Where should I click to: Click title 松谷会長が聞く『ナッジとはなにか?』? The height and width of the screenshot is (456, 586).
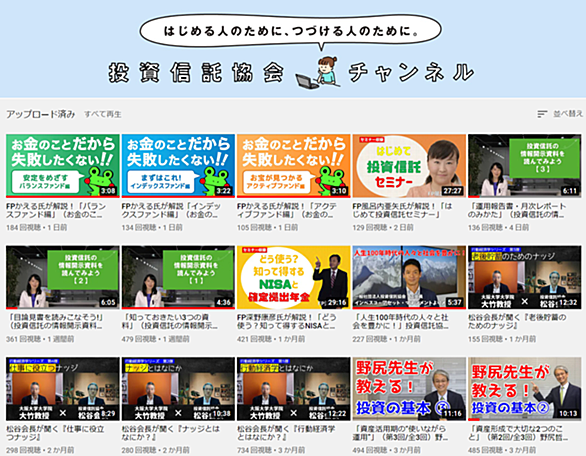[x=171, y=433]
